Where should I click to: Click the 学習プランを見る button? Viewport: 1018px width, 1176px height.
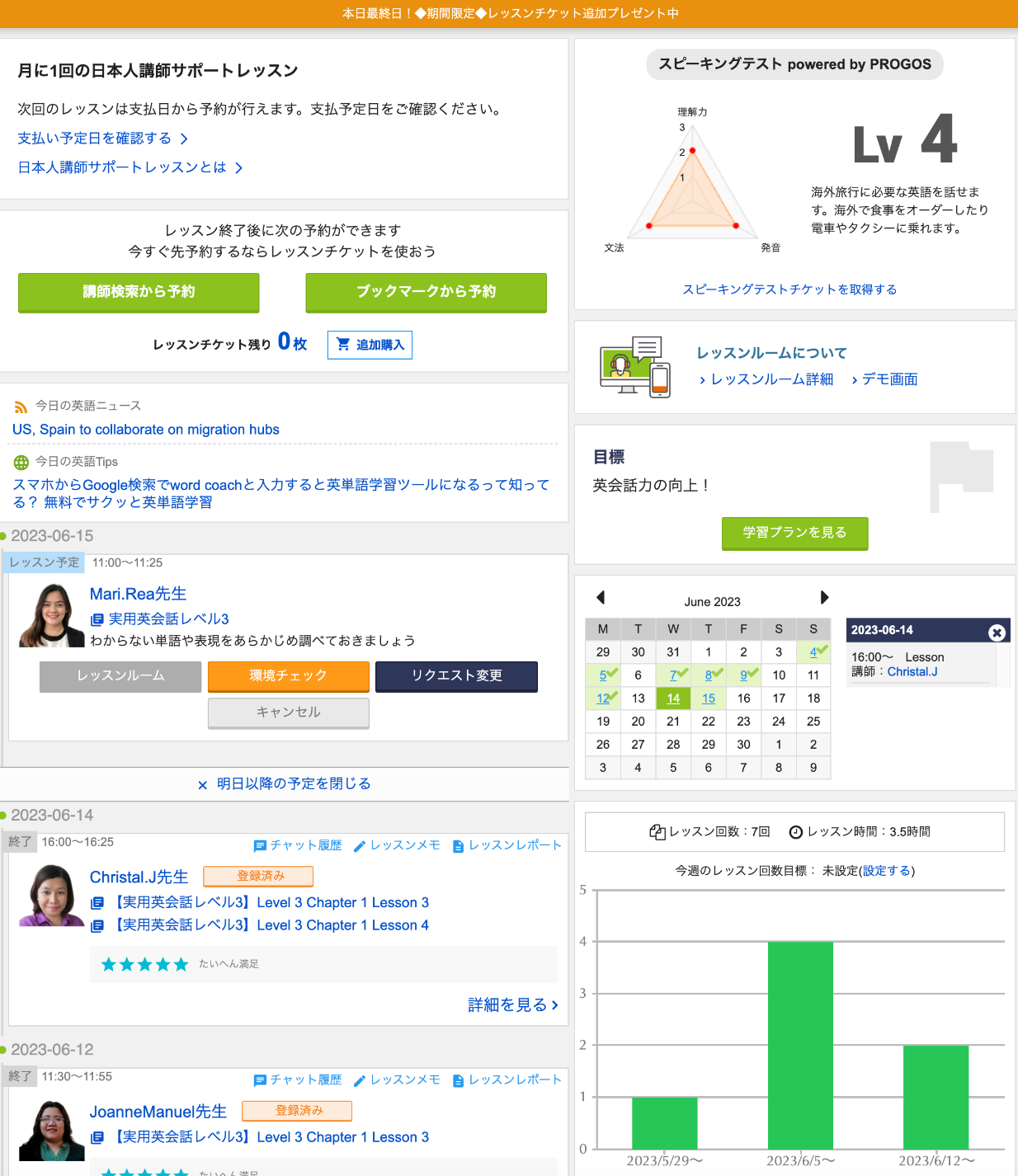click(x=794, y=533)
